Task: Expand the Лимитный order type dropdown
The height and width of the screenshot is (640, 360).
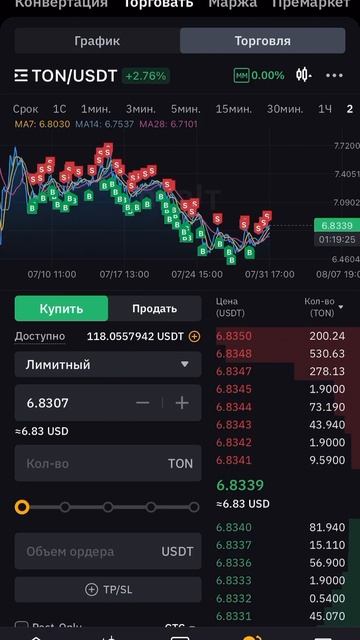Action: [108, 364]
